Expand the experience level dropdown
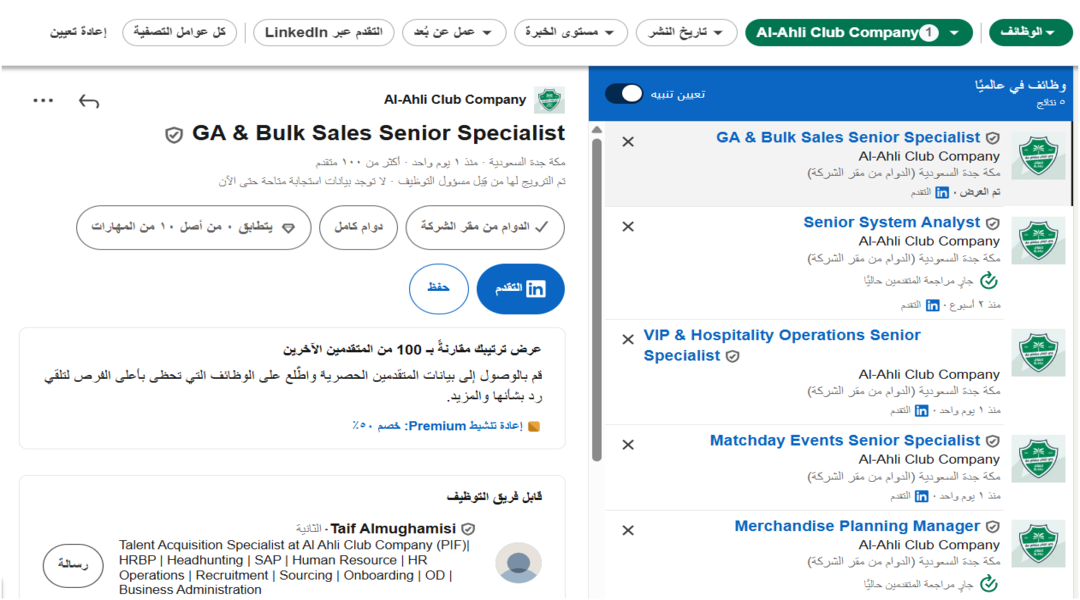1080x600 pixels. [x=571, y=33]
